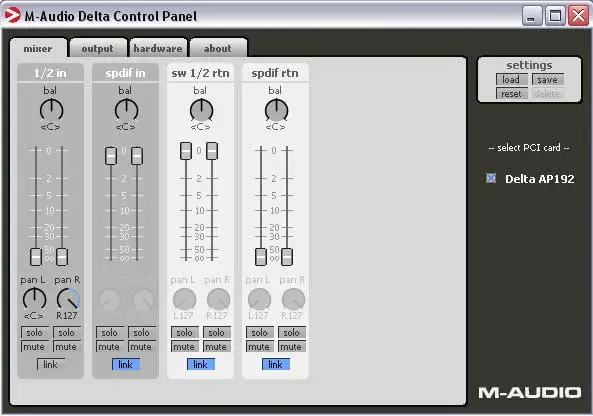The image size is (593, 416).
Task: Open the about tab
Action: (217, 48)
